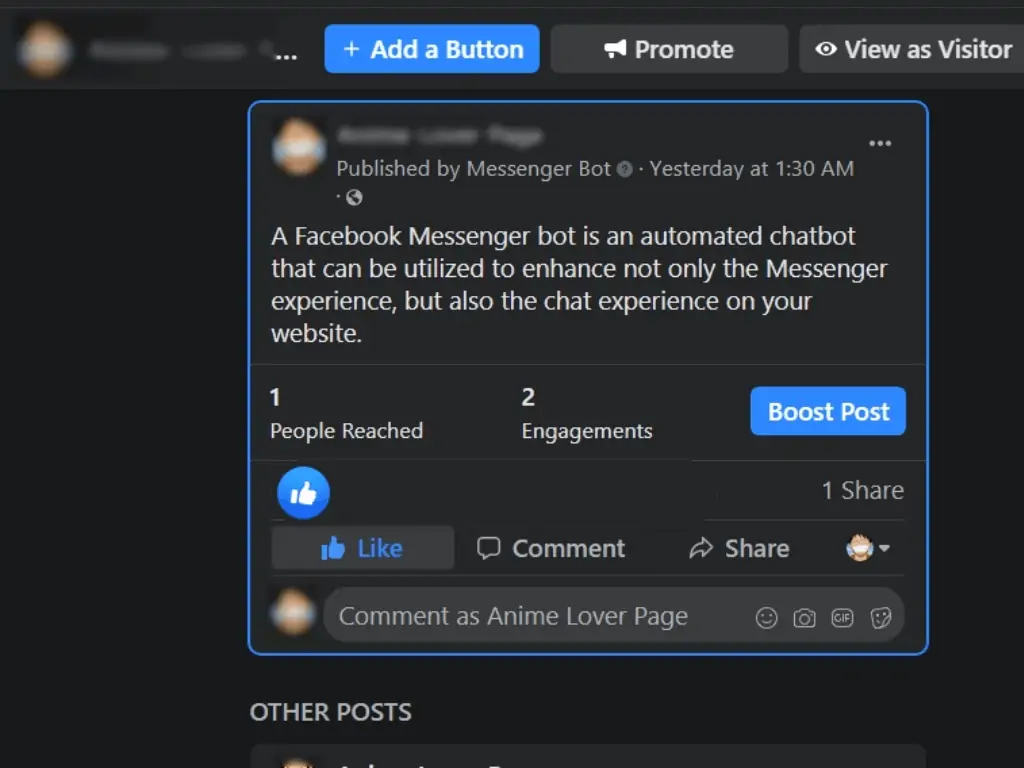This screenshot has width=1024, height=768.
Task: Click the help icon beside Messenger Bot
Action: coord(625,169)
